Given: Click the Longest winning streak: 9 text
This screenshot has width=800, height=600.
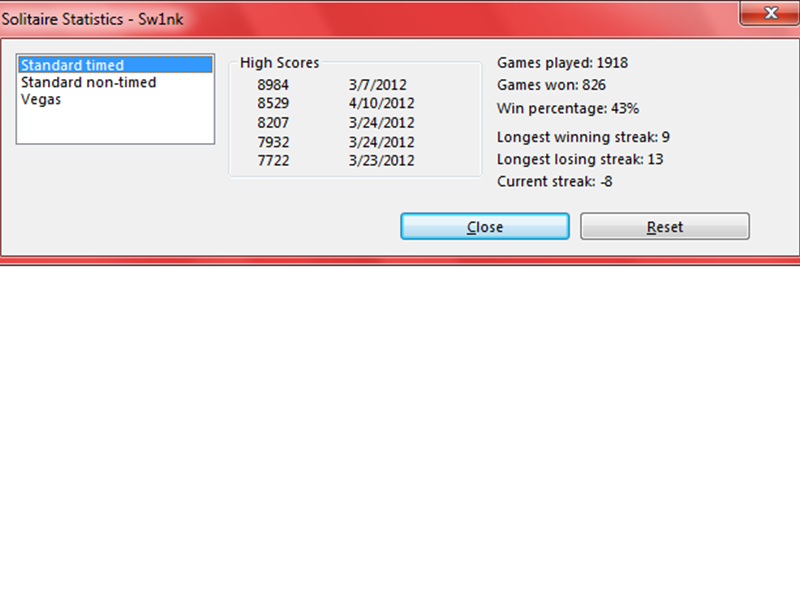Looking at the screenshot, I should [582, 137].
